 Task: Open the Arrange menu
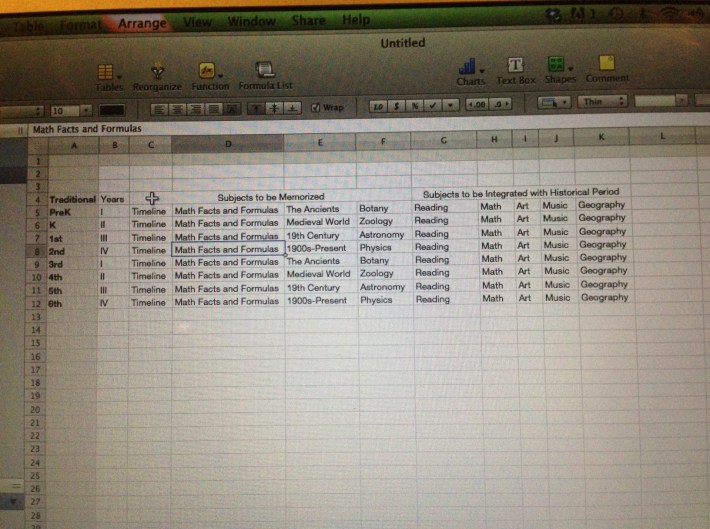click(142, 21)
